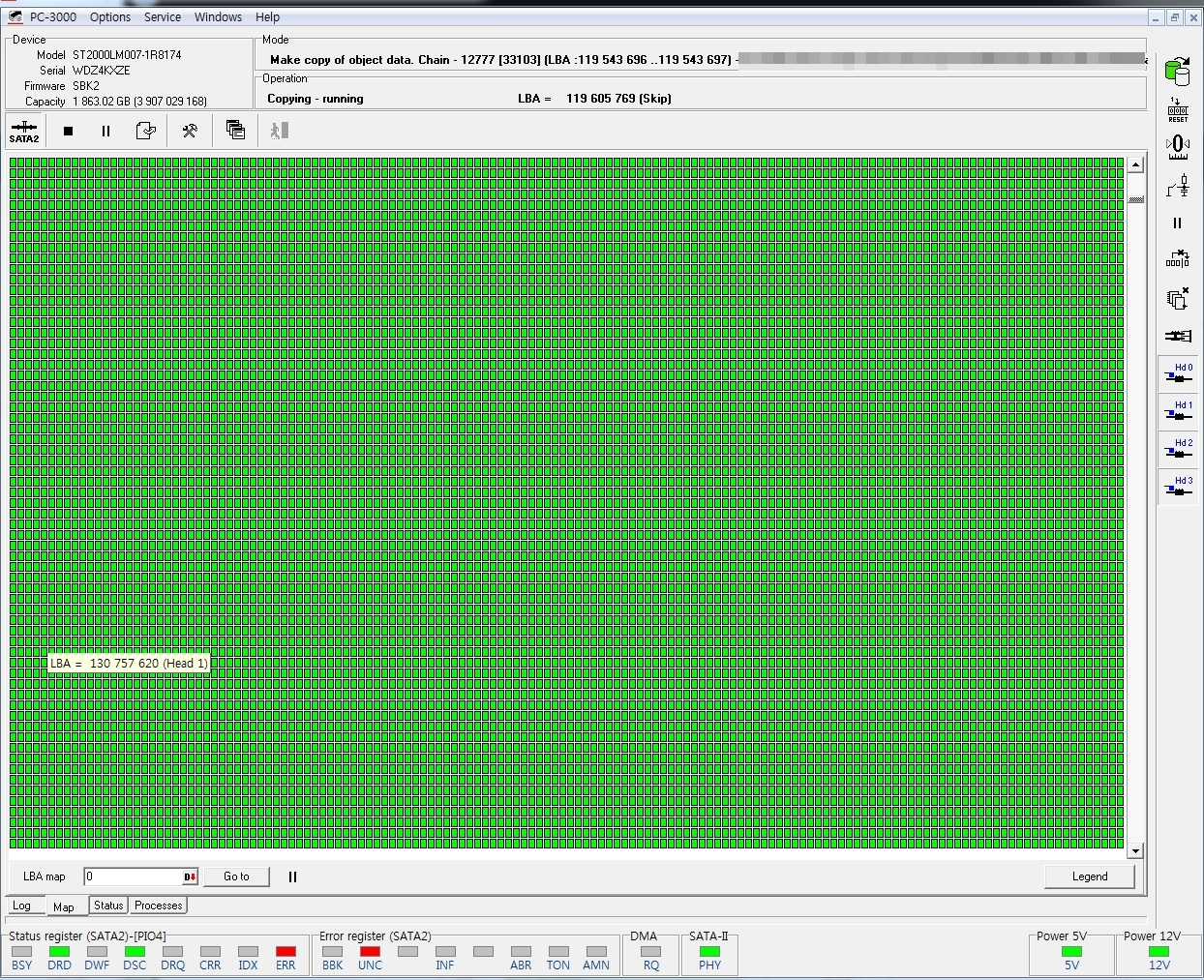The height and width of the screenshot is (980, 1204).
Task: Toggle head Hd 2 button
Action: click(x=1178, y=449)
